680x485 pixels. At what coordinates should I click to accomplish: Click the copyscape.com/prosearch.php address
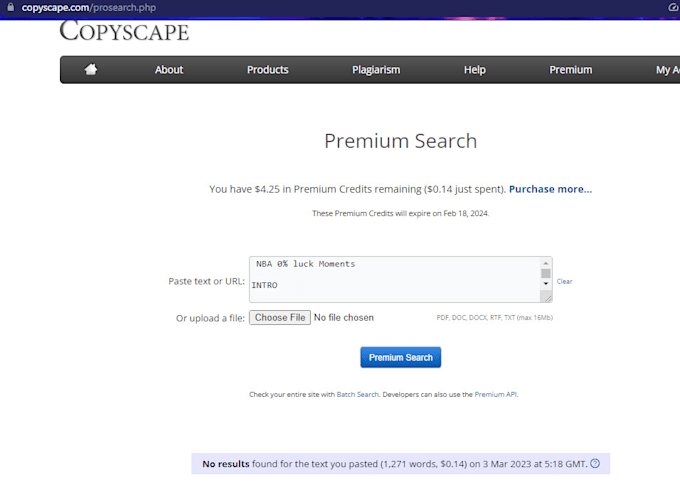coord(89,7)
